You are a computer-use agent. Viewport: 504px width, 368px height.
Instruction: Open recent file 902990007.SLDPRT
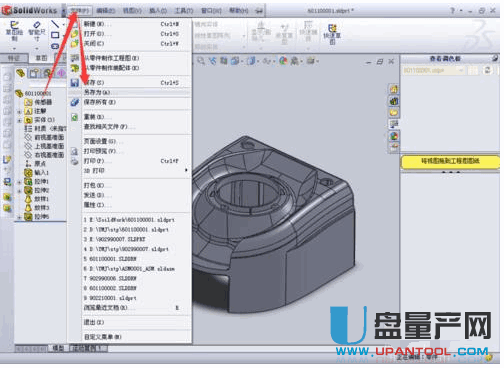click(x=114, y=239)
